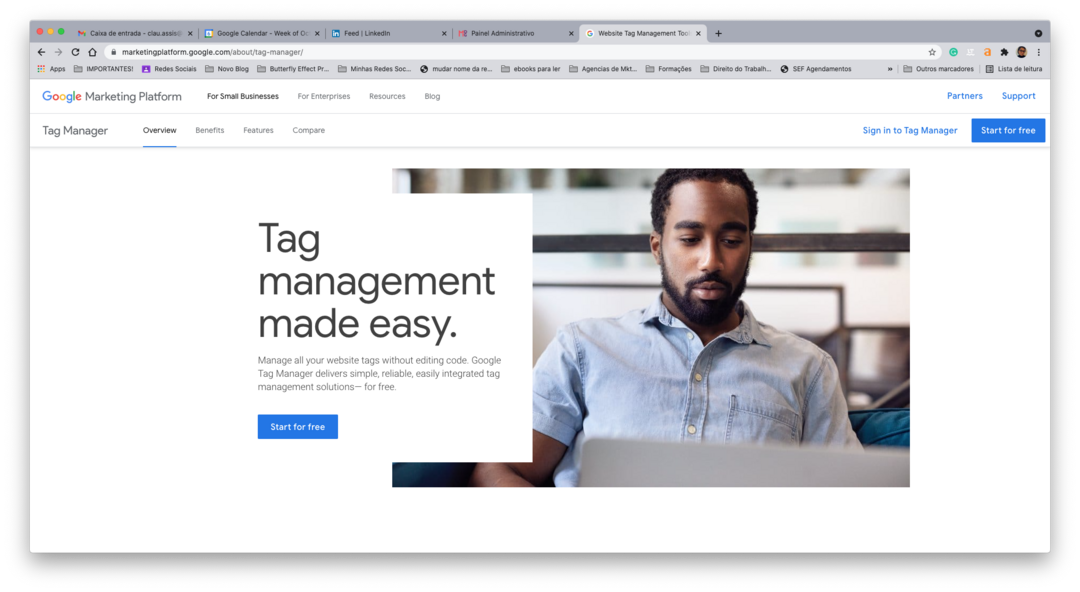The height and width of the screenshot is (592, 1080).
Task: Click the browser forward arrow
Action: tap(59, 52)
